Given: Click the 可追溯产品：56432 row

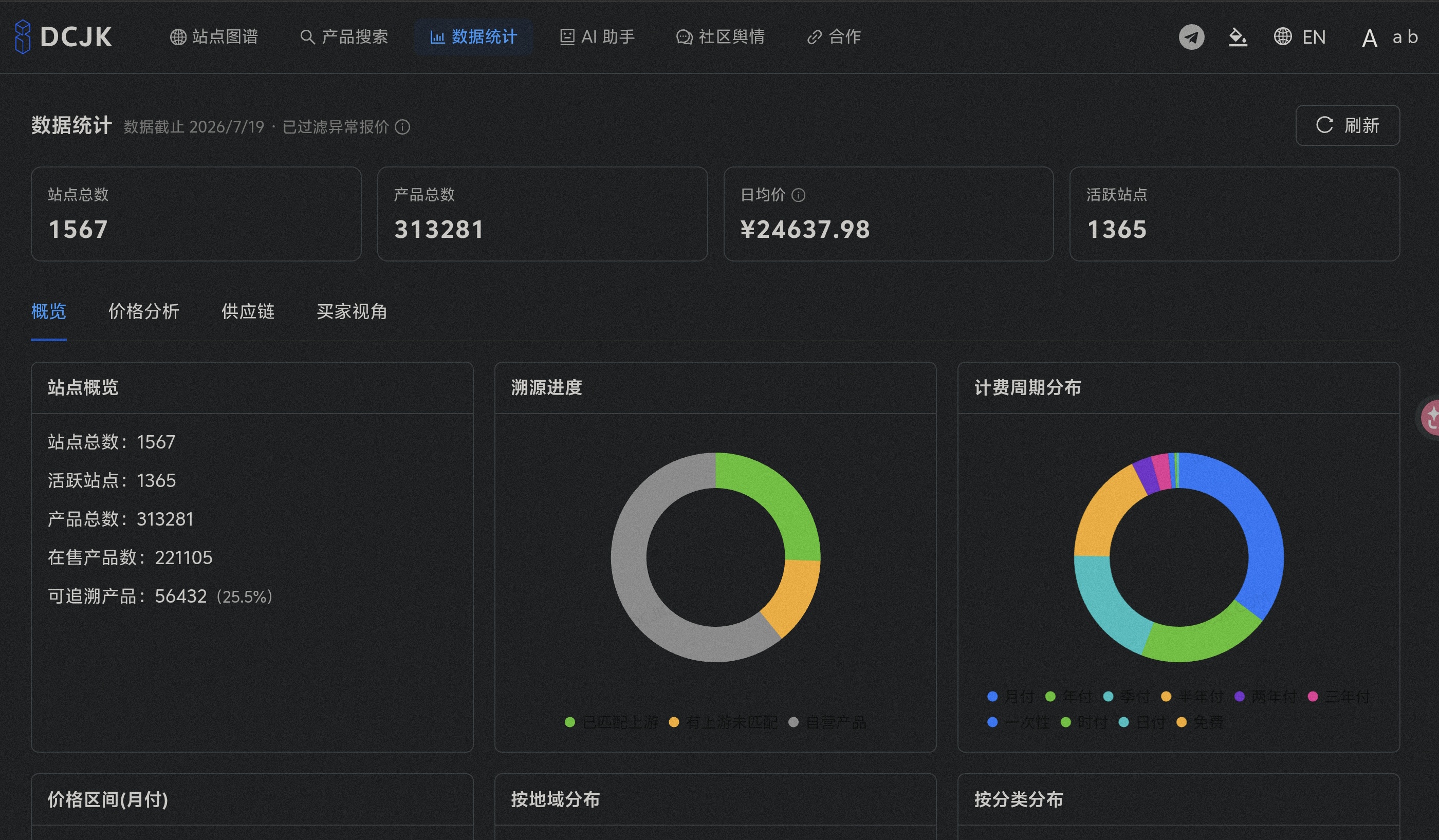Looking at the screenshot, I should 160,596.
